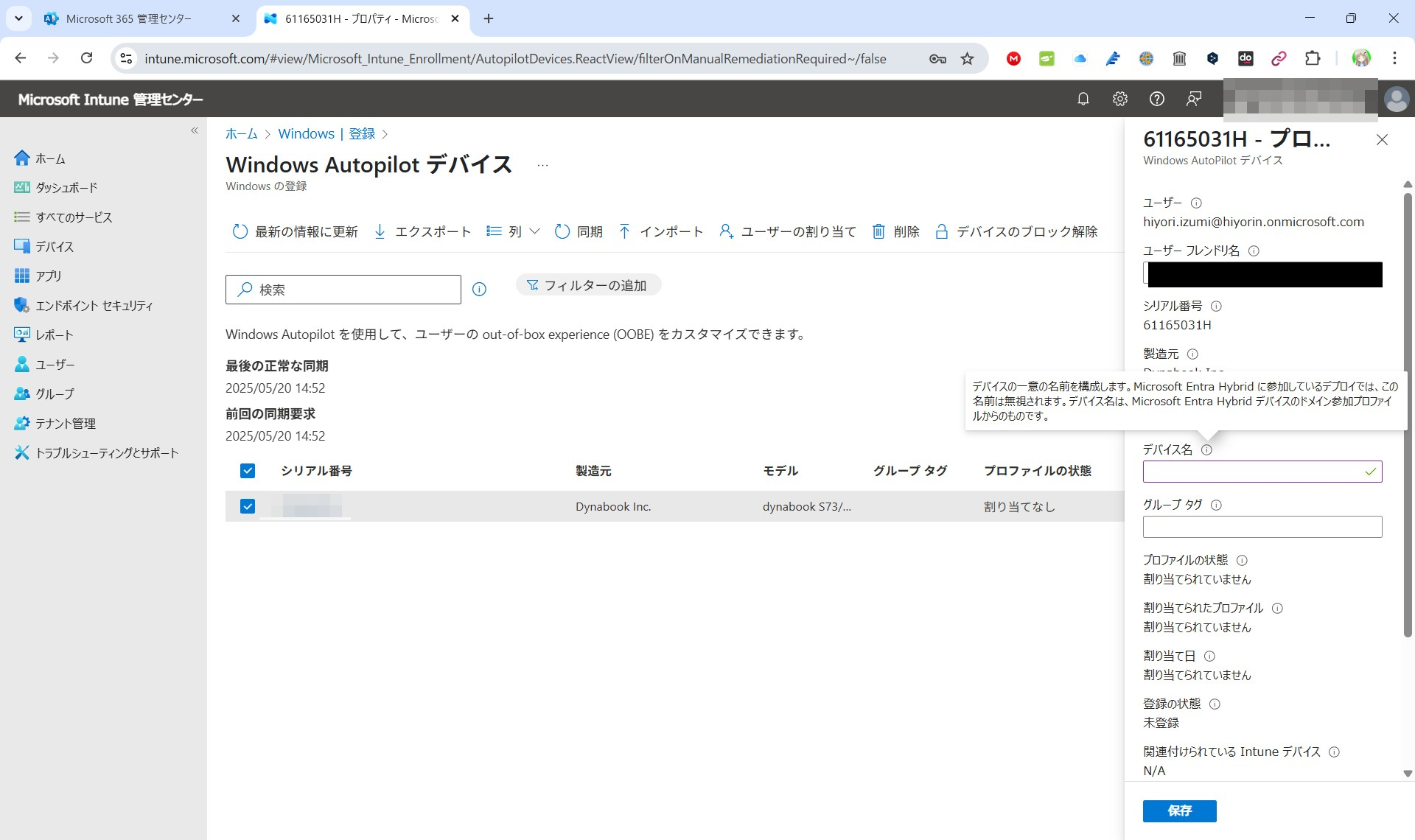This screenshot has height=840, width=1415.
Task: Switch to Microsoft 365 管理センター browser tab
Action: click(x=141, y=19)
